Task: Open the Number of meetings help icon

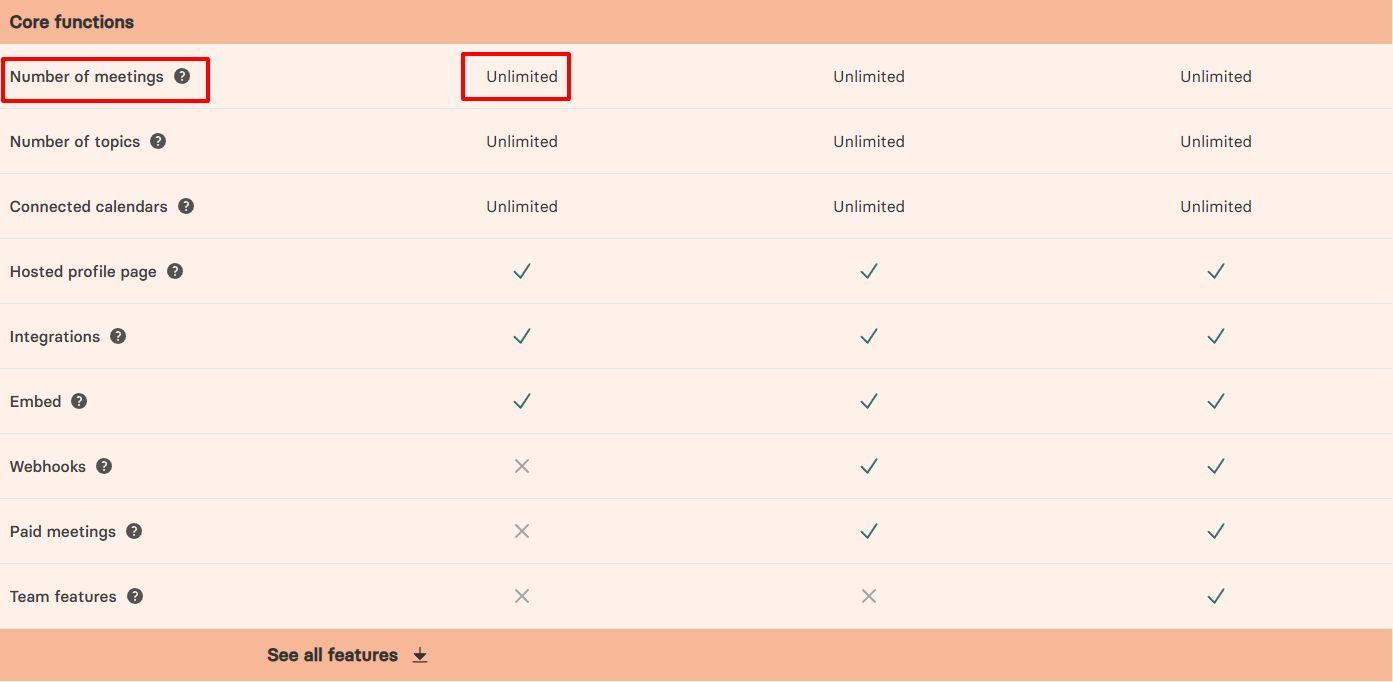Action: (x=183, y=76)
